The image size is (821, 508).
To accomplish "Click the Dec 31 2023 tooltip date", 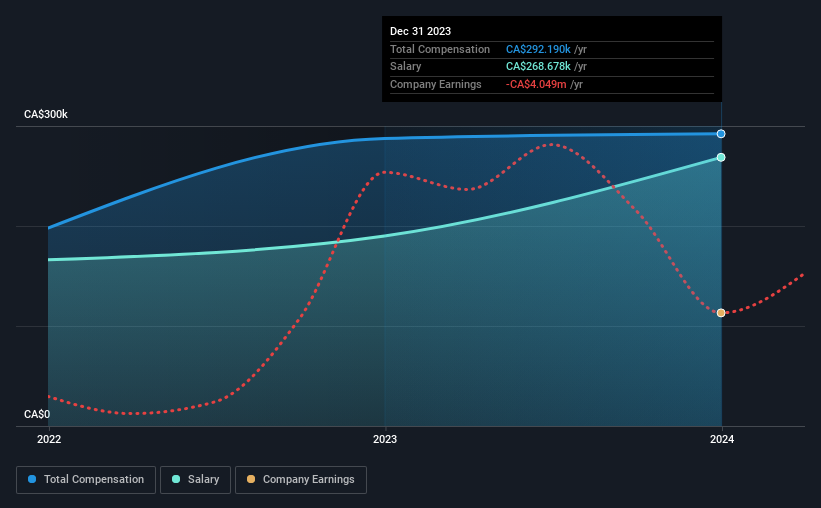I will coord(420,31).
